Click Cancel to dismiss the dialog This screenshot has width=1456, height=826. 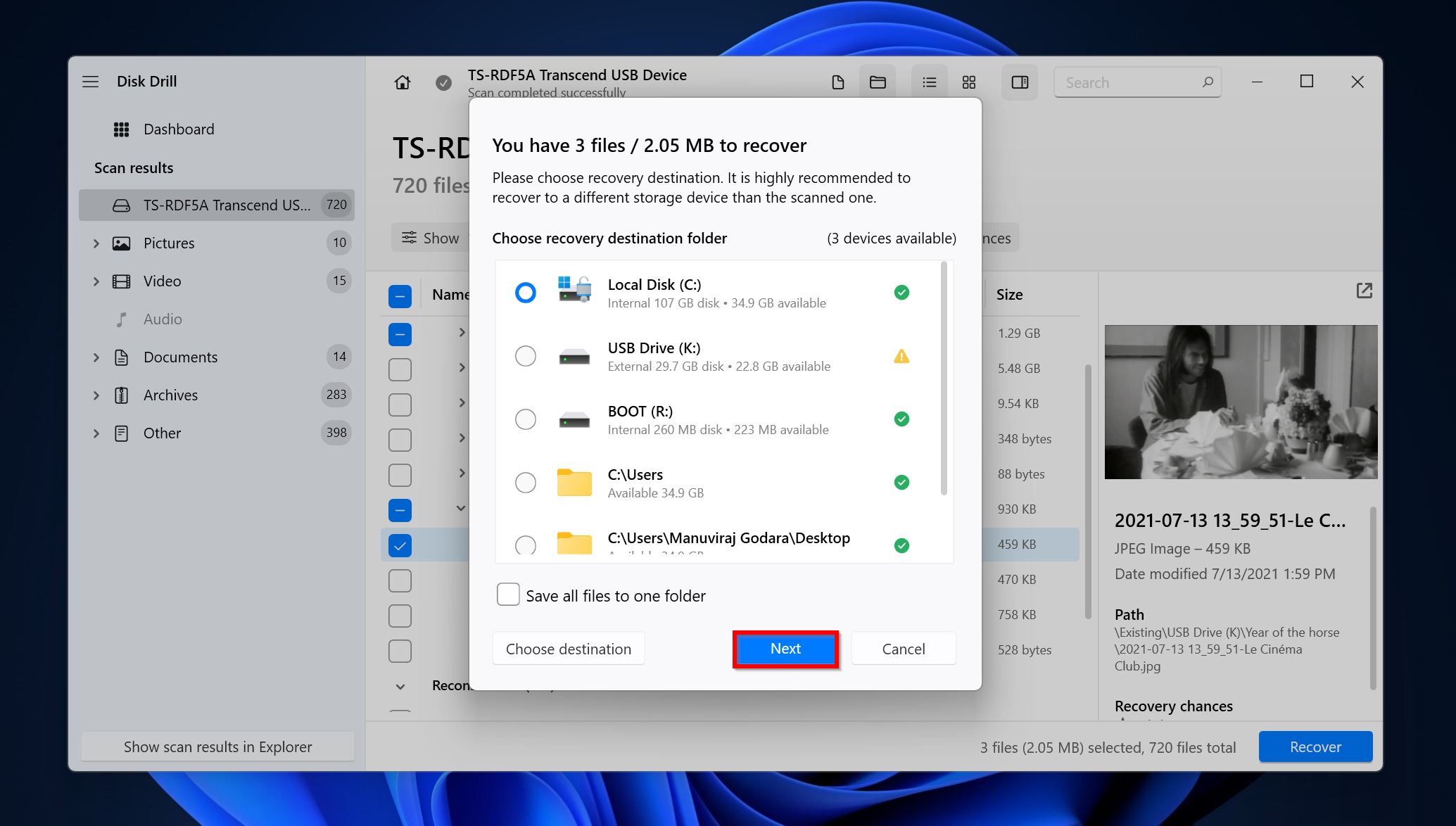click(902, 648)
